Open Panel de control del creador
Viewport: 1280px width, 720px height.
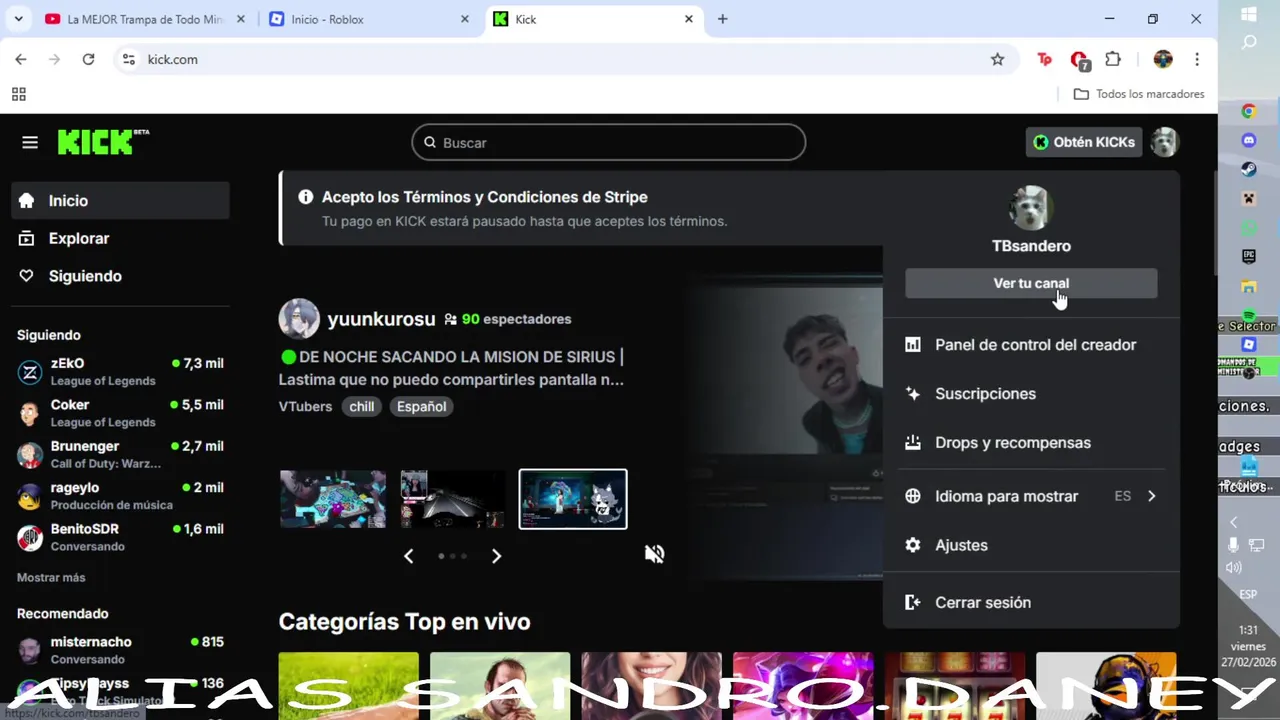tap(1031, 345)
